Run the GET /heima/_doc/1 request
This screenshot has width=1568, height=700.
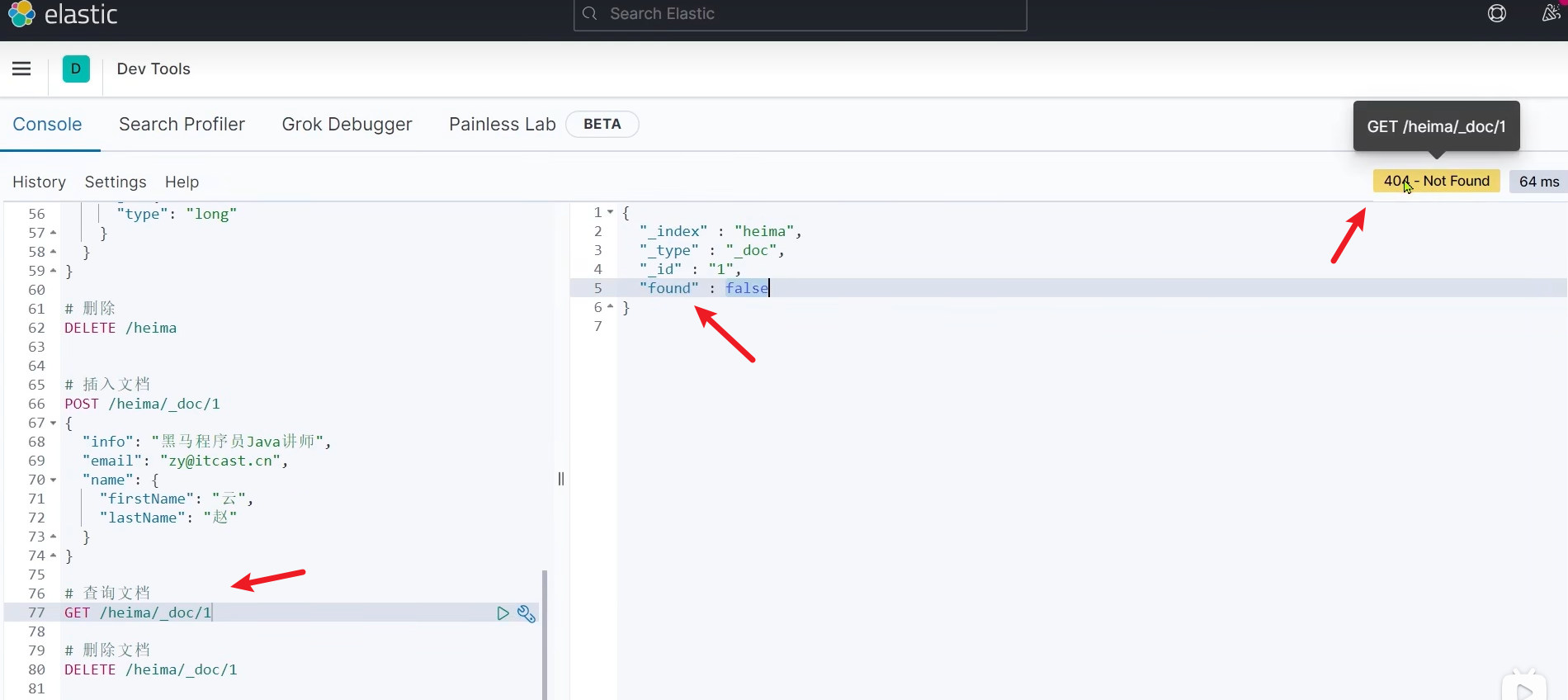coord(503,613)
